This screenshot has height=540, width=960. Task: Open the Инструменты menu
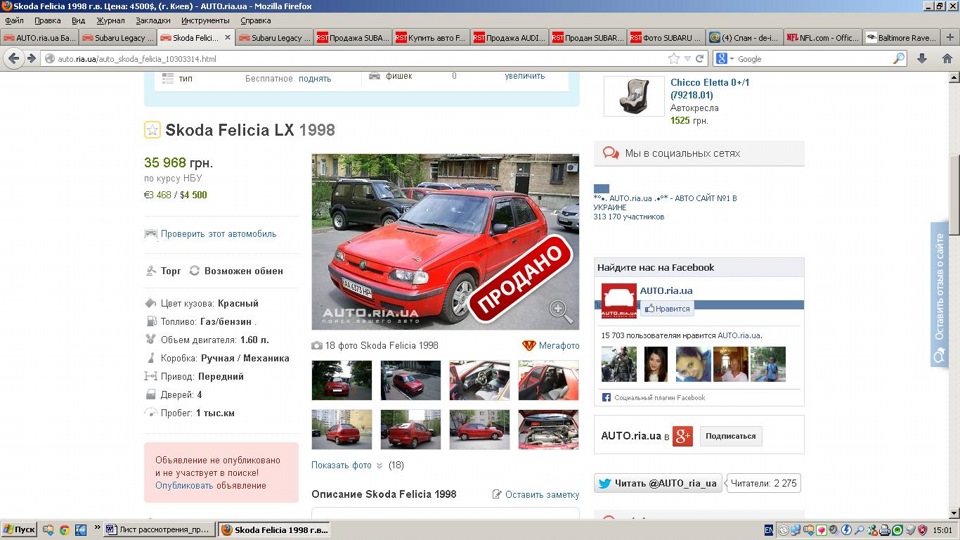click(x=205, y=21)
